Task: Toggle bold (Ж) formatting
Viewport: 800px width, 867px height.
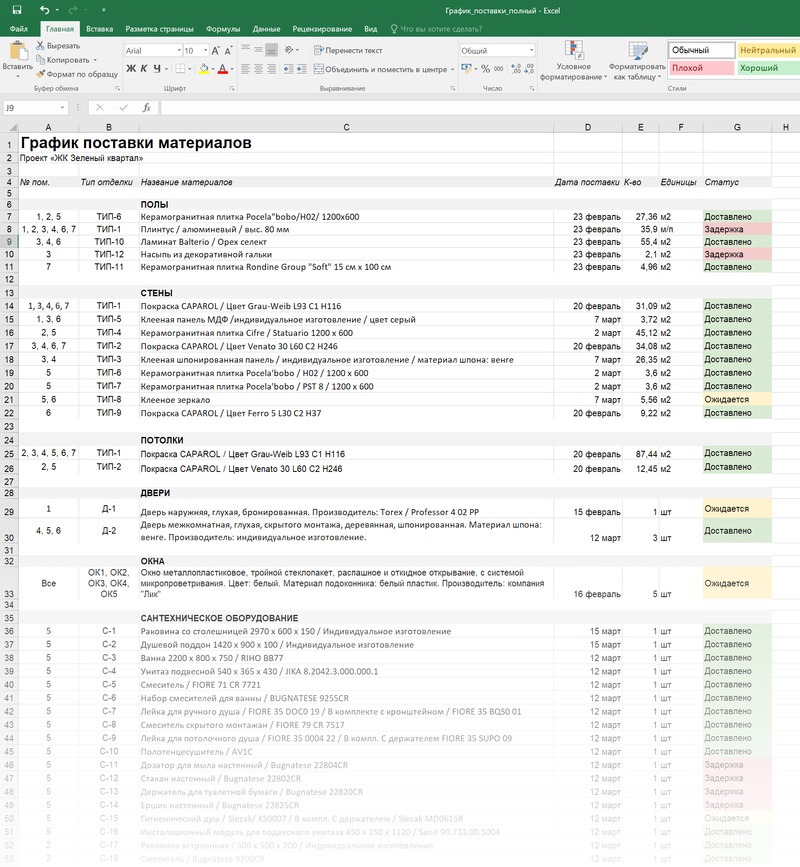Action: click(x=131, y=69)
